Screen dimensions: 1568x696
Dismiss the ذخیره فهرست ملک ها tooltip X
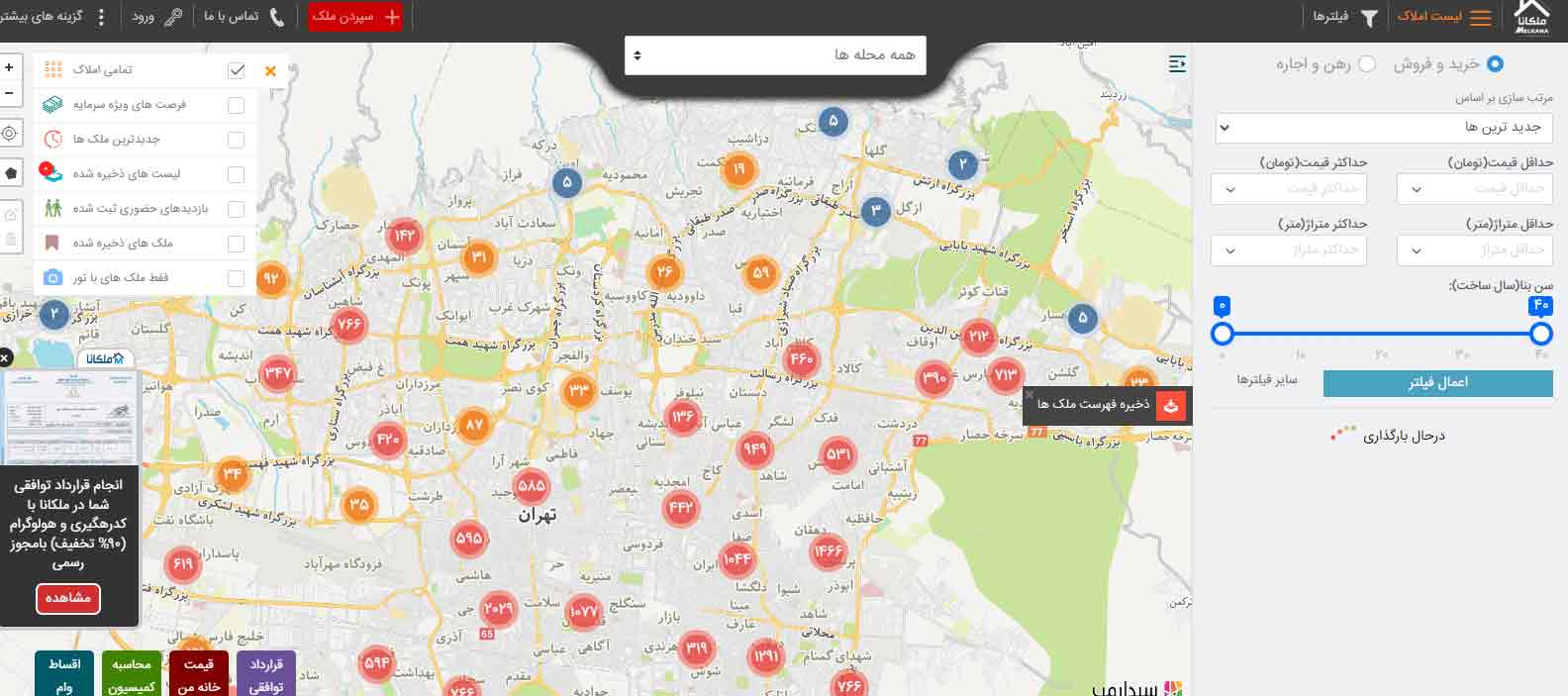pos(1029,394)
